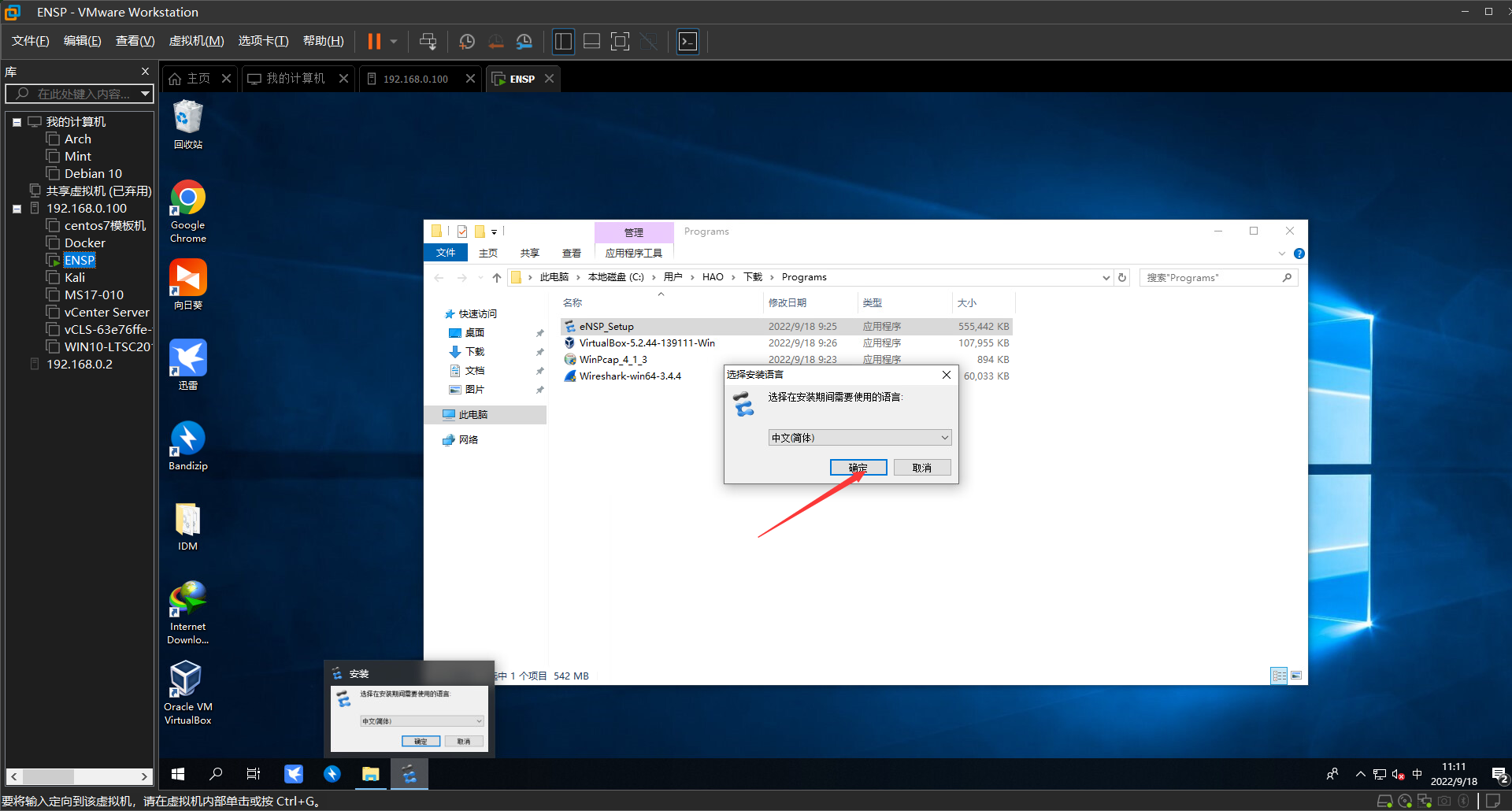Expand the Explorer ribbon chevron

point(1282,254)
